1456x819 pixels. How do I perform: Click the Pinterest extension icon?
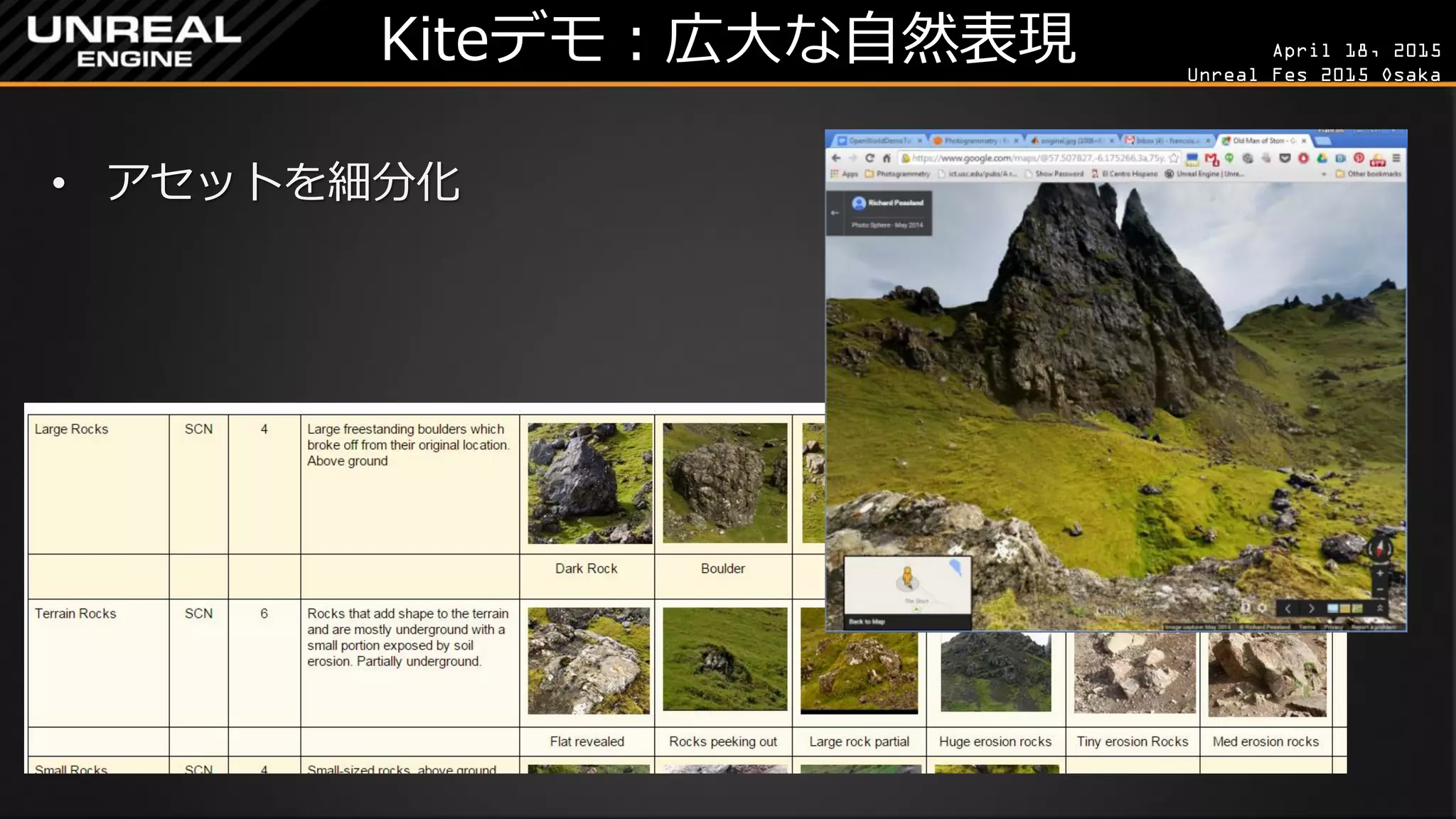1359,158
